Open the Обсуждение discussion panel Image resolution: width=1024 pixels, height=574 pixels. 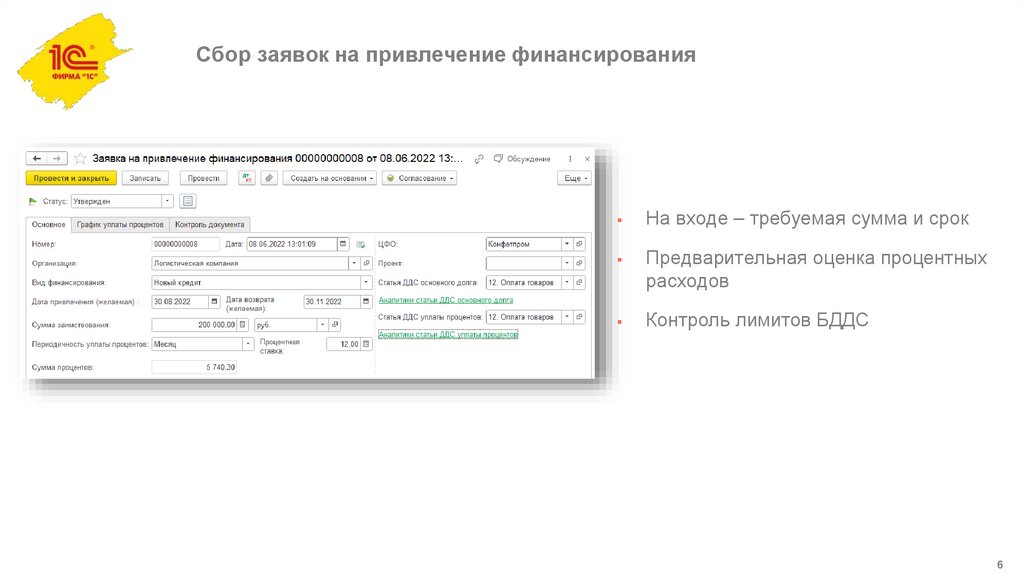coord(522,159)
